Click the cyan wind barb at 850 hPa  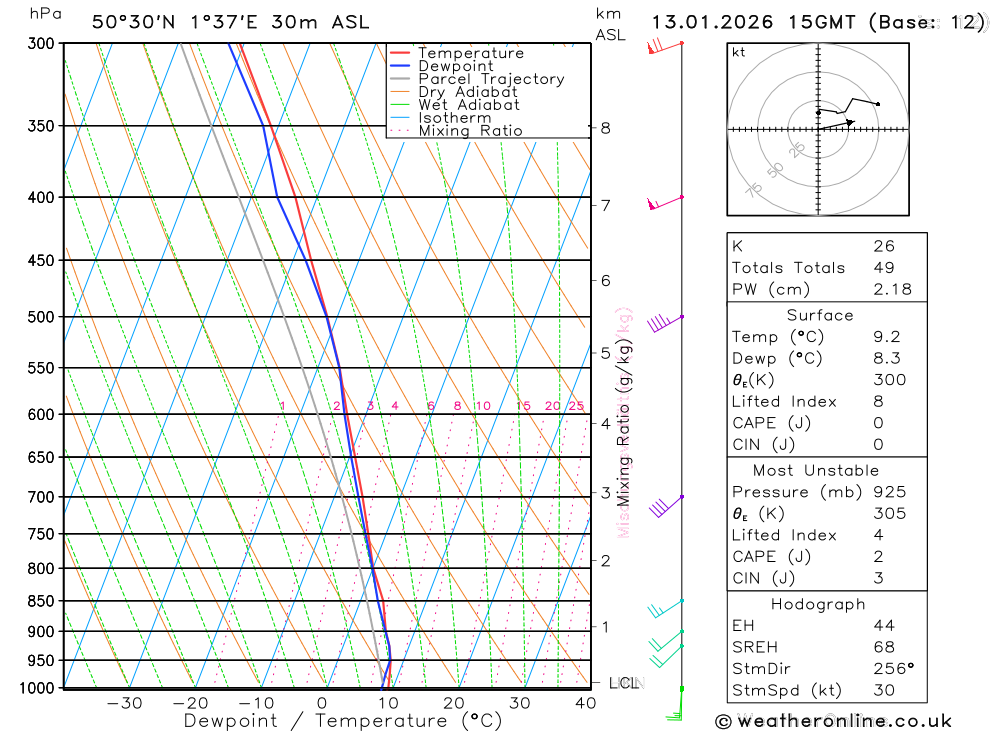pos(665,609)
